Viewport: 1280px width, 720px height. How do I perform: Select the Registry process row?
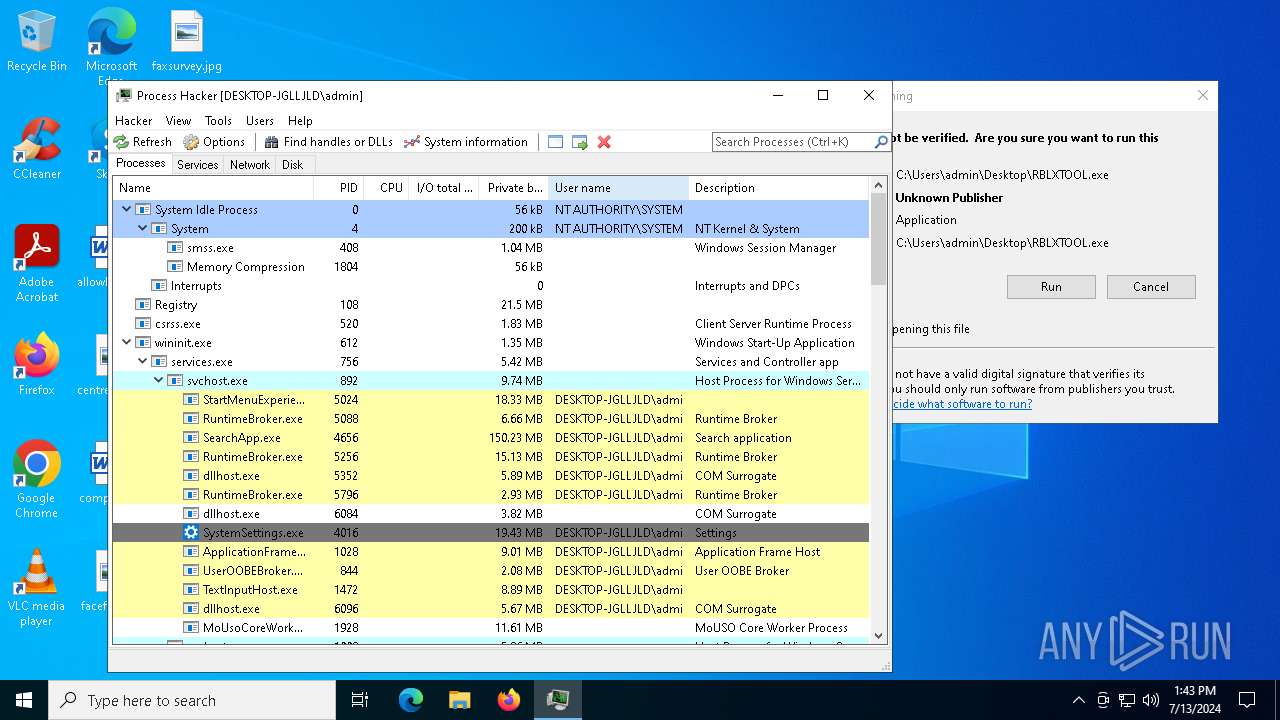point(490,305)
